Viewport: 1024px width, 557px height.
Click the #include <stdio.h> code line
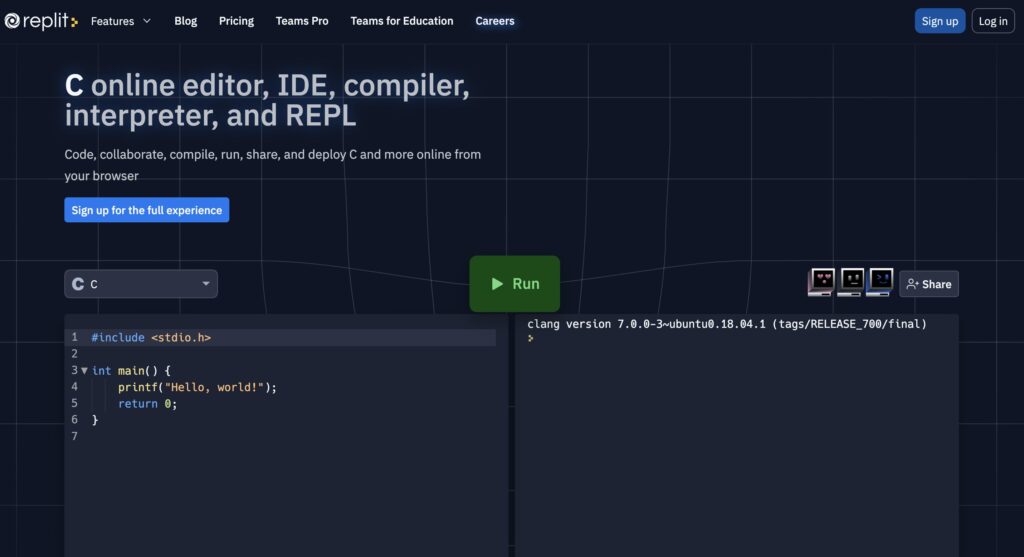[x=151, y=338]
